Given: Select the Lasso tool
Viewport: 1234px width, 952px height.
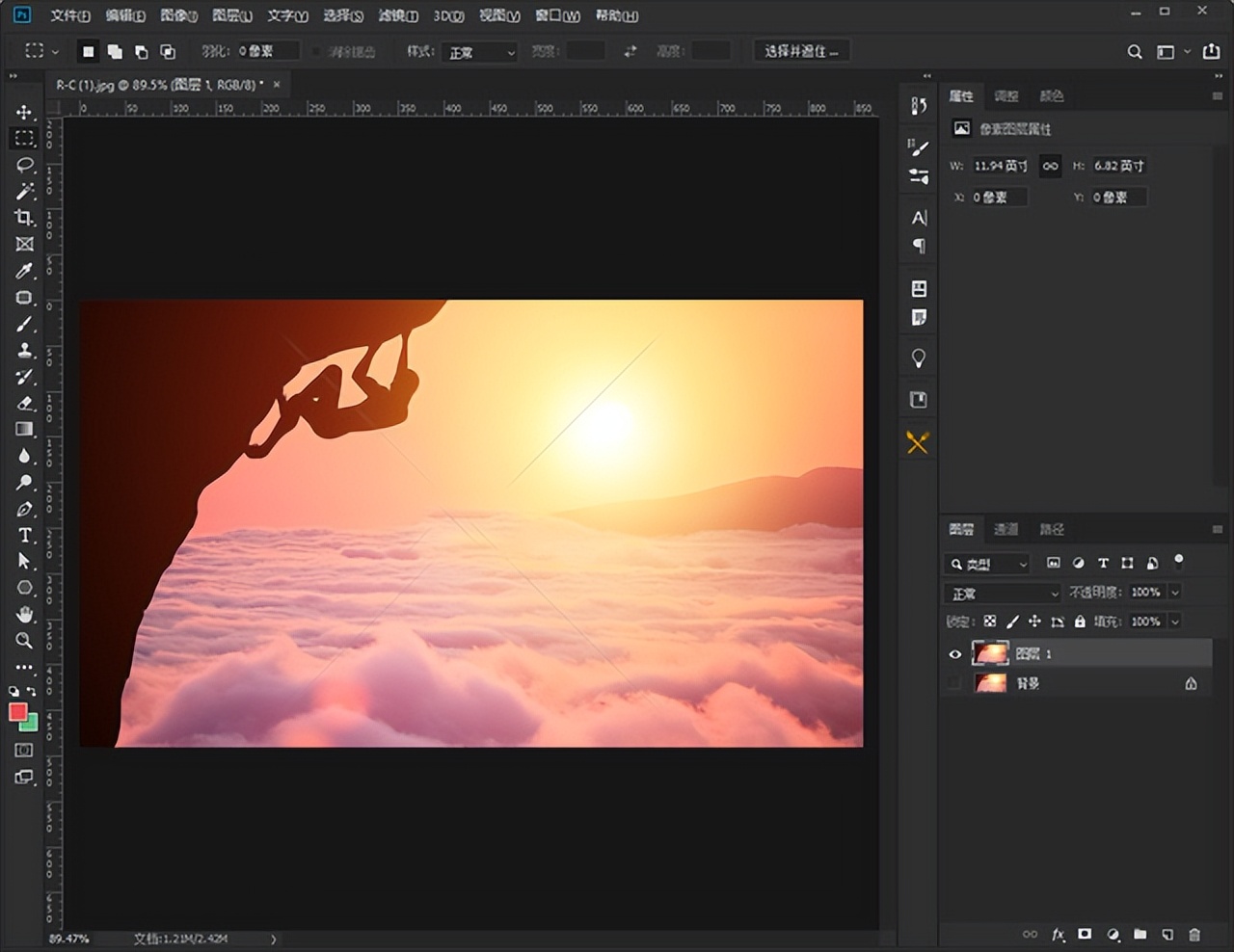Looking at the screenshot, I should [24, 165].
